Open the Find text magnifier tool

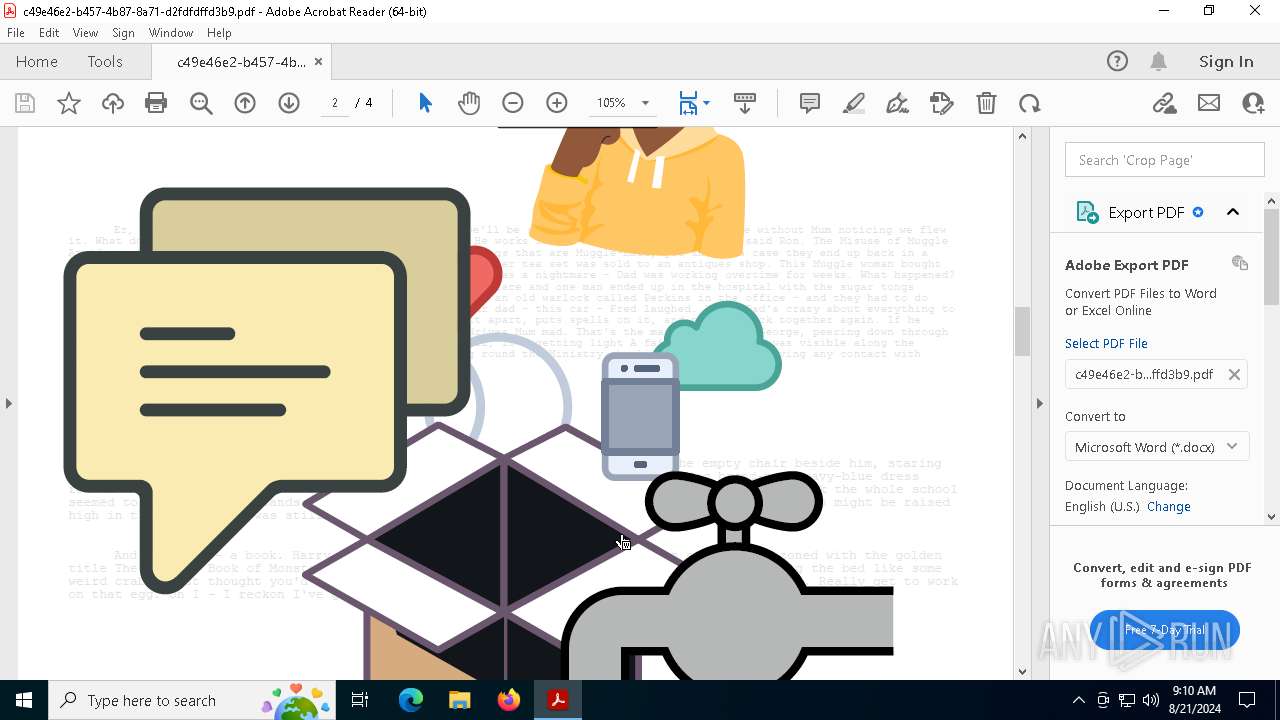click(201, 103)
